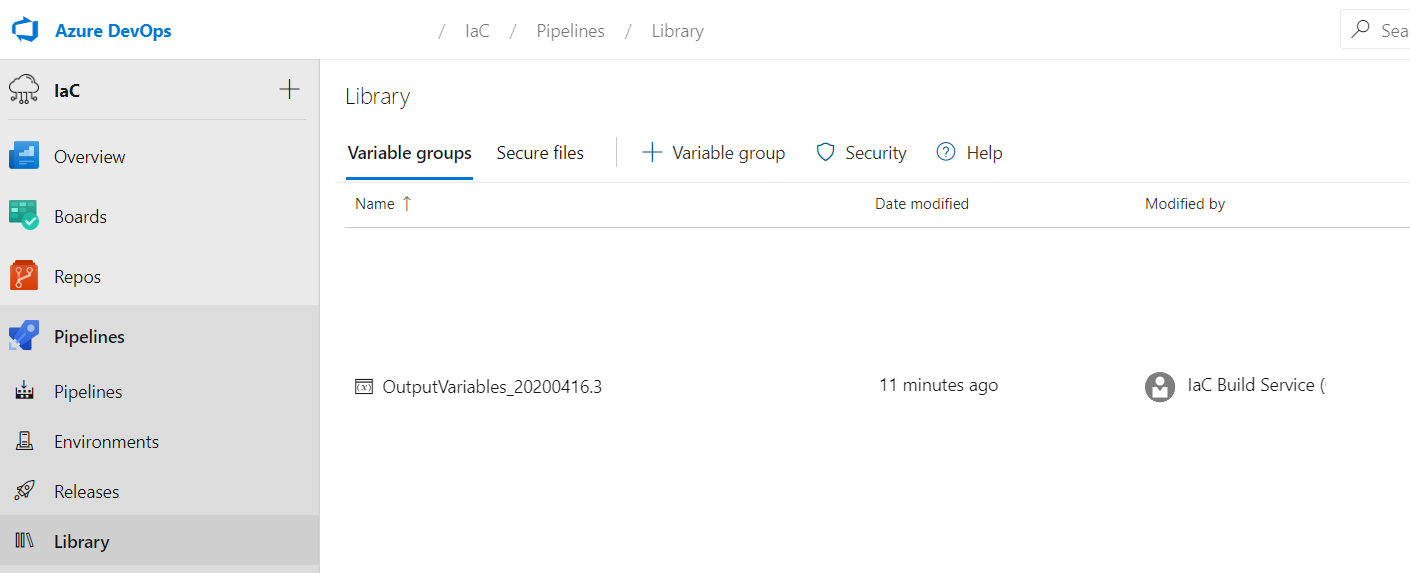Click the Library books icon
The height and width of the screenshot is (573, 1410).
tap(24, 542)
